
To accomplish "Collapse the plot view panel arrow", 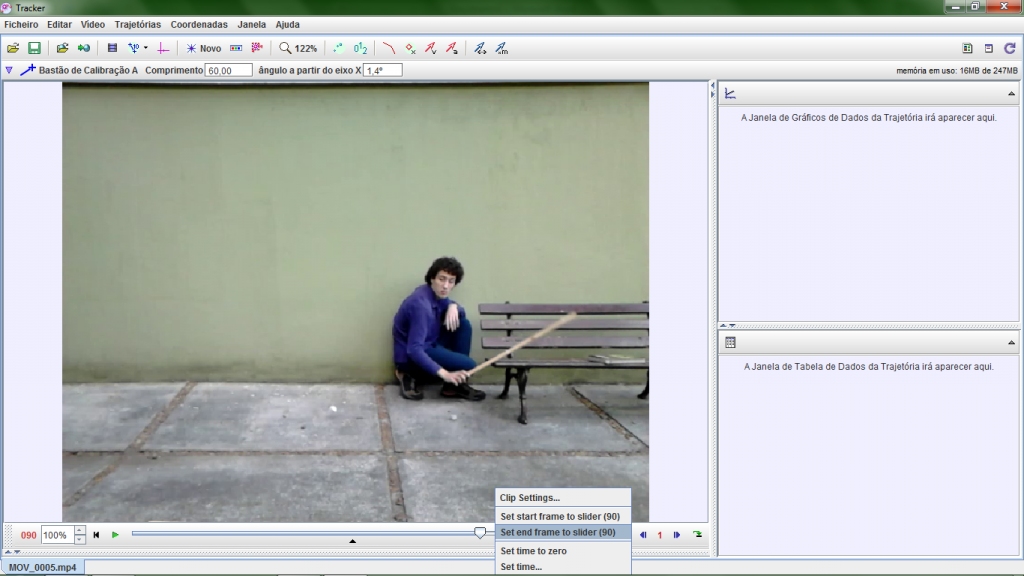I will [x=1011, y=94].
